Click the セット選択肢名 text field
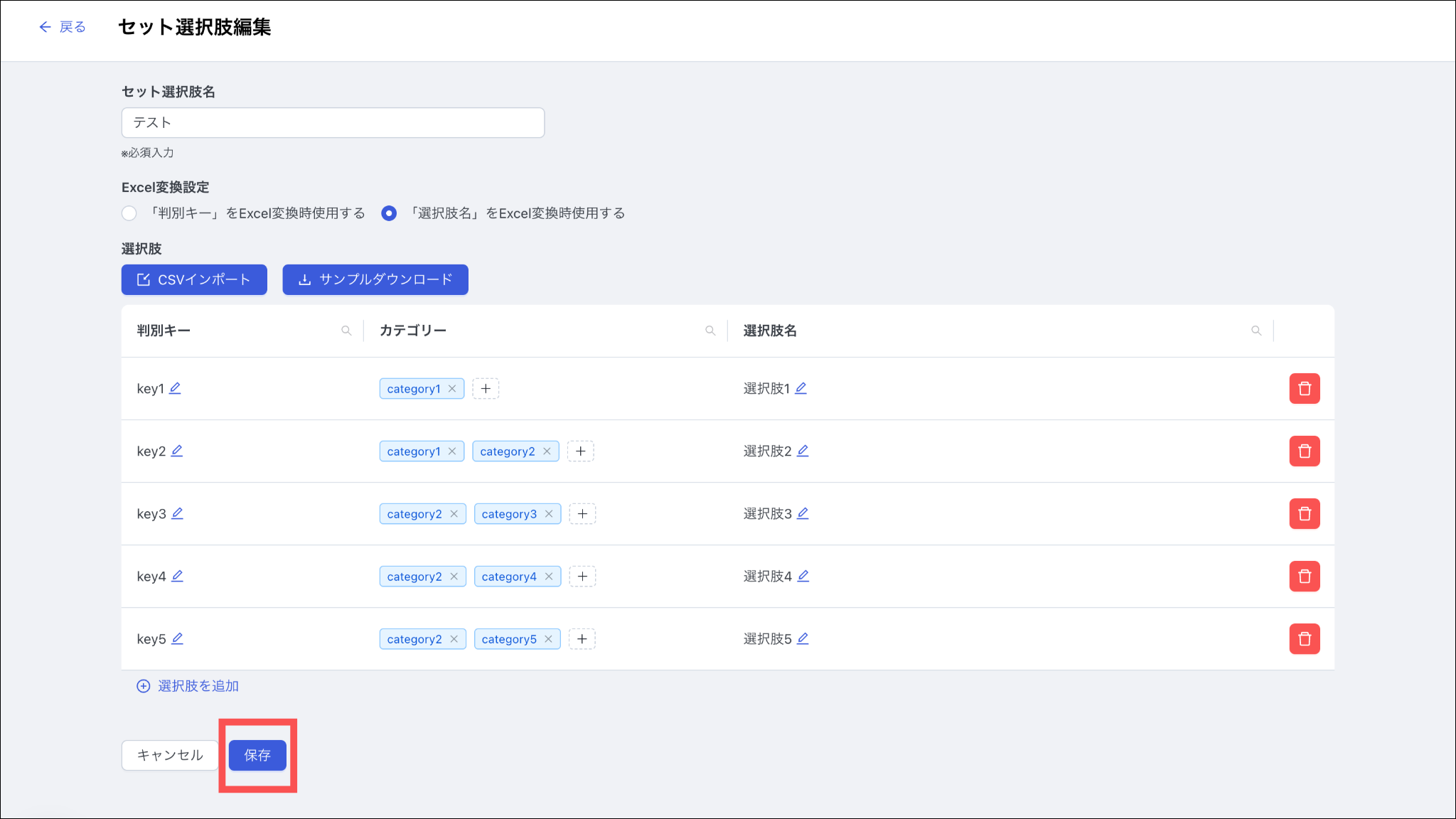Image resolution: width=1456 pixels, height=819 pixels. point(333,123)
